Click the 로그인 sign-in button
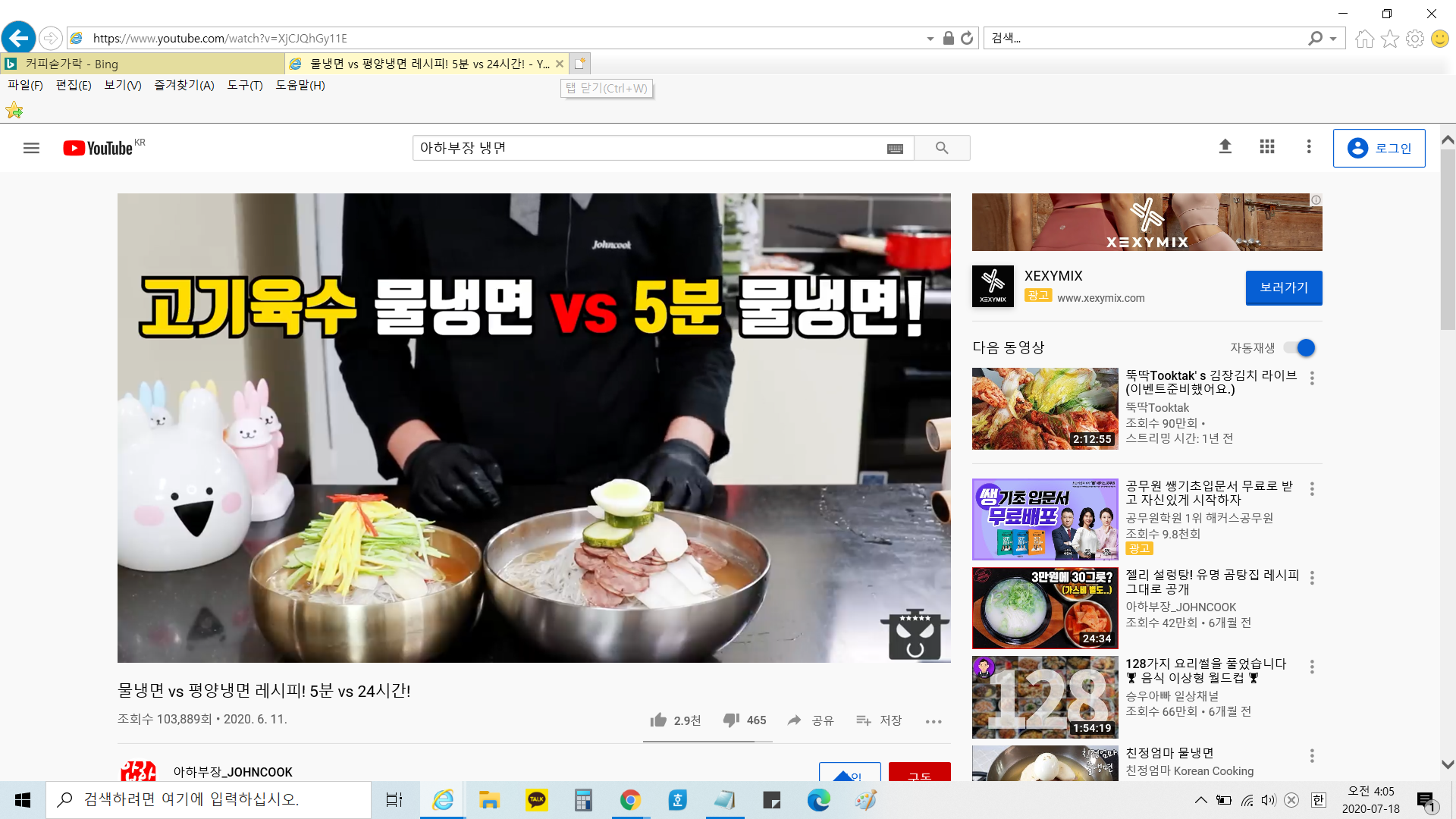1456x819 pixels. tap(1379, 148)
